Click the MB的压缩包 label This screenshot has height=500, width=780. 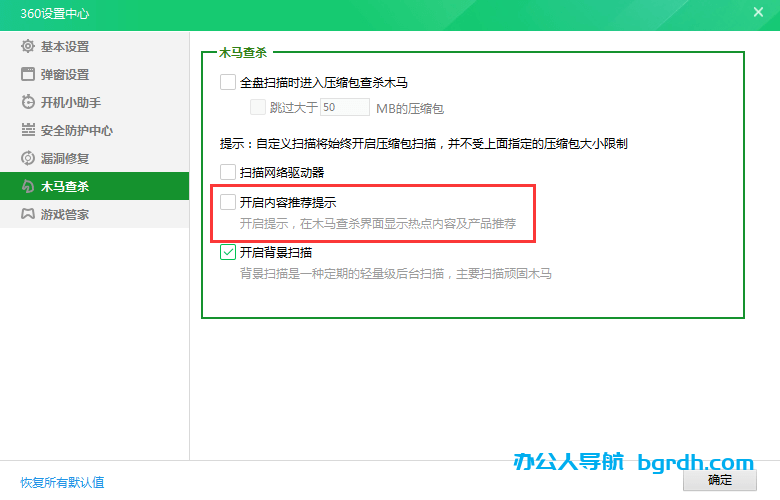point(410,108)
